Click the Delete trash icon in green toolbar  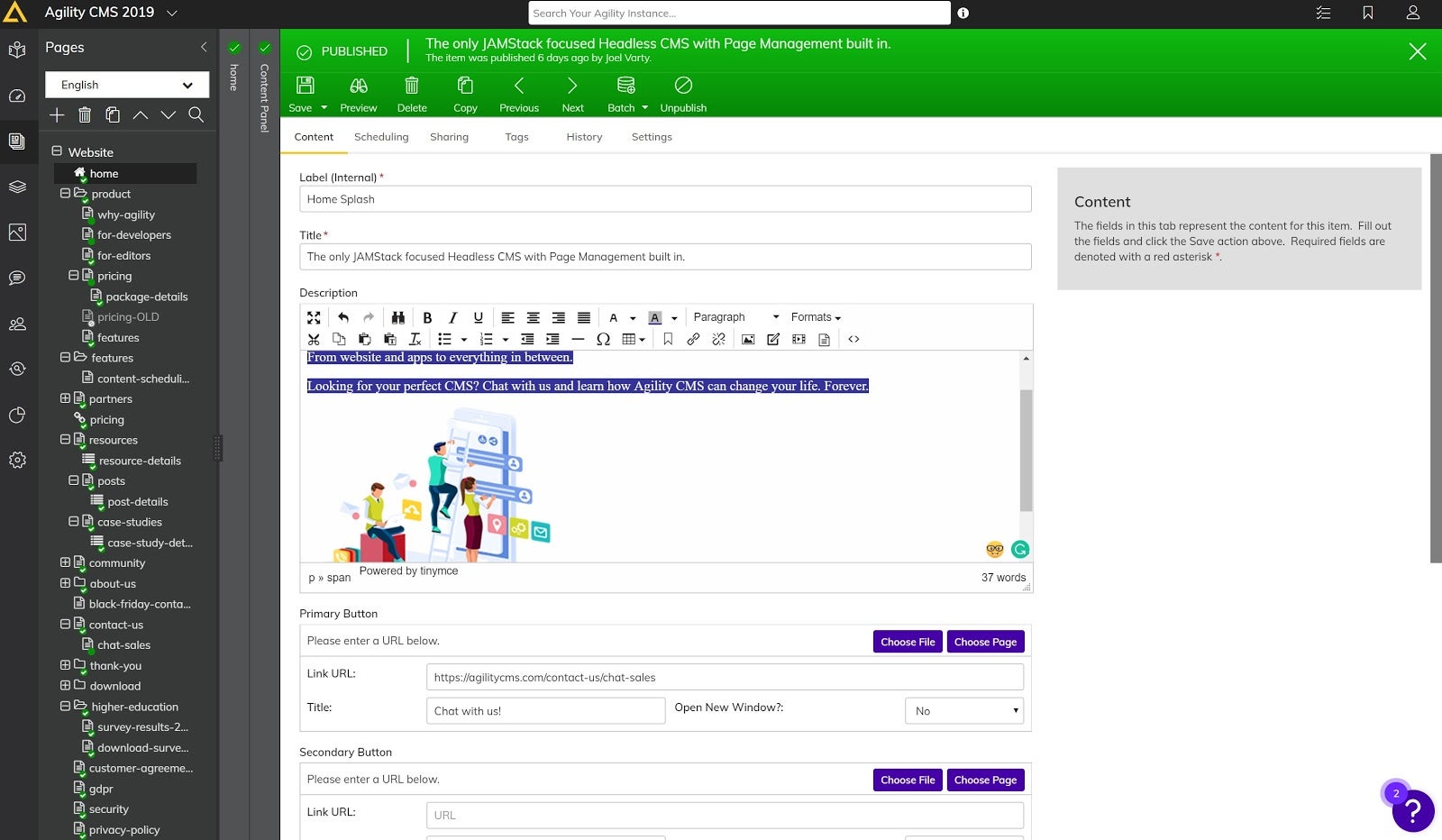click(x=412, y=86)
